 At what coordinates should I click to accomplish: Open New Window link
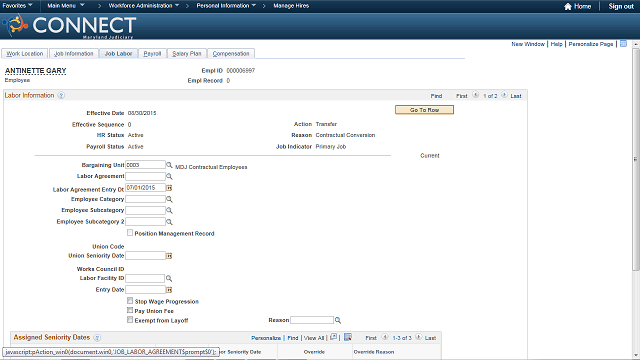[x=528, y=44]
